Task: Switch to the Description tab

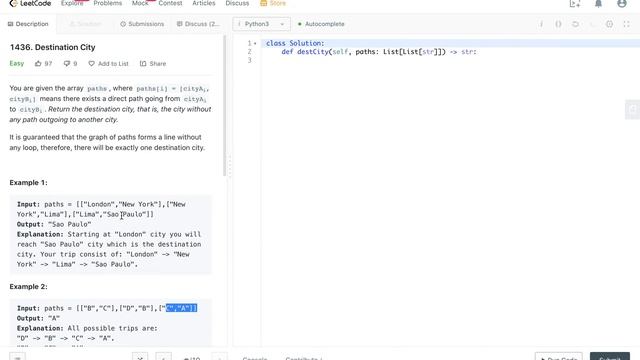Action: click(28, 24)
